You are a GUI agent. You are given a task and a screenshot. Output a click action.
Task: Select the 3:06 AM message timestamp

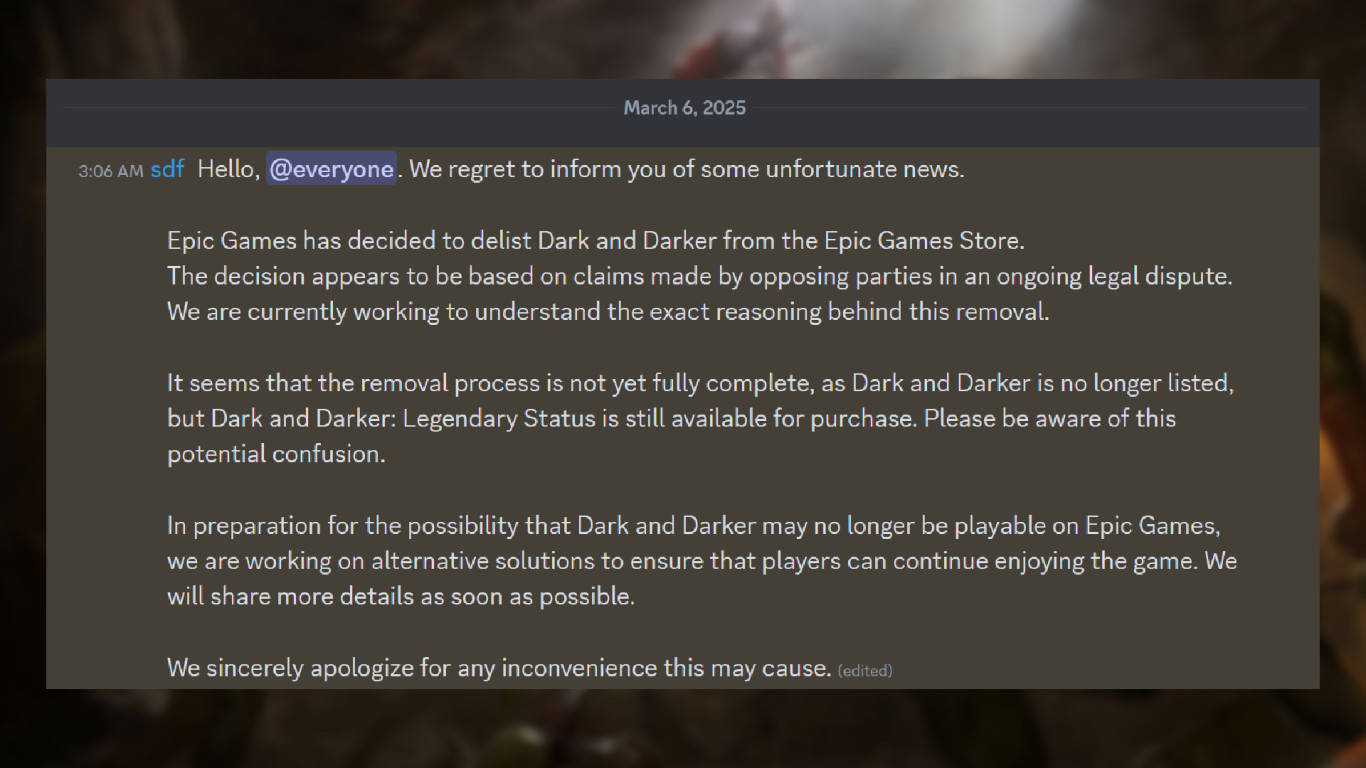[111, 171]
